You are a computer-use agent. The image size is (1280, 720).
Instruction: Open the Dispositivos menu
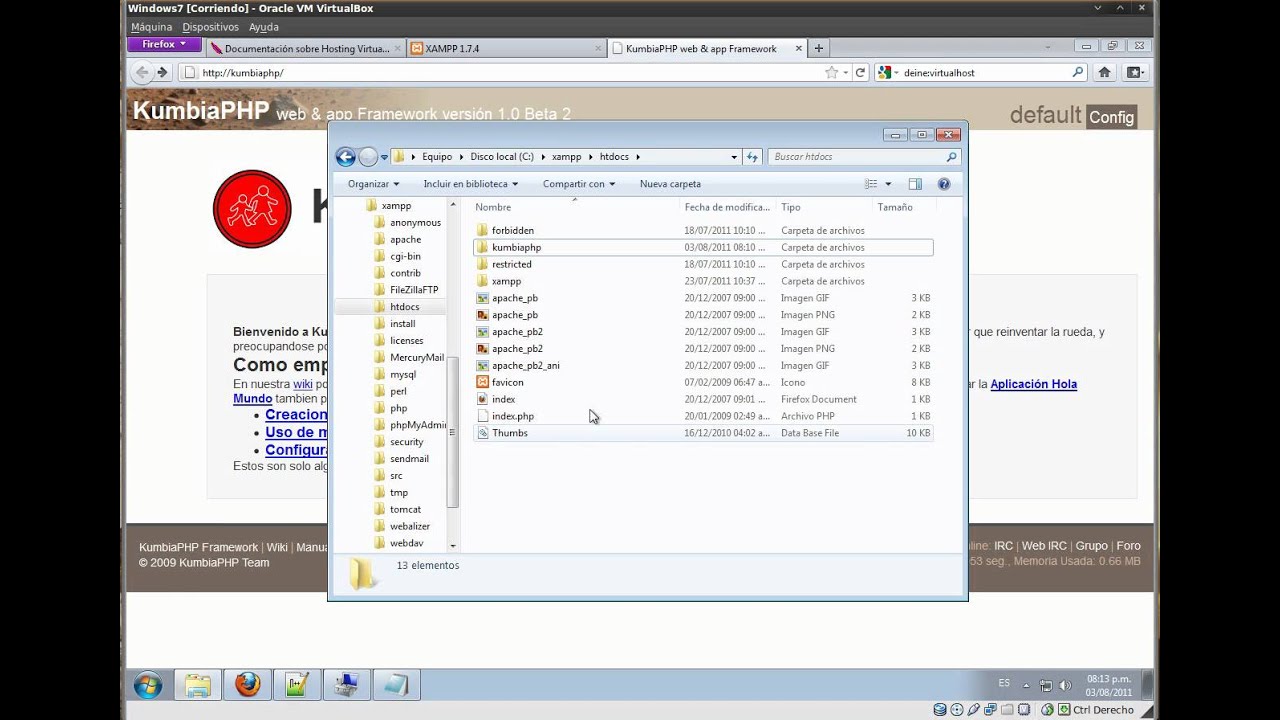210,27
